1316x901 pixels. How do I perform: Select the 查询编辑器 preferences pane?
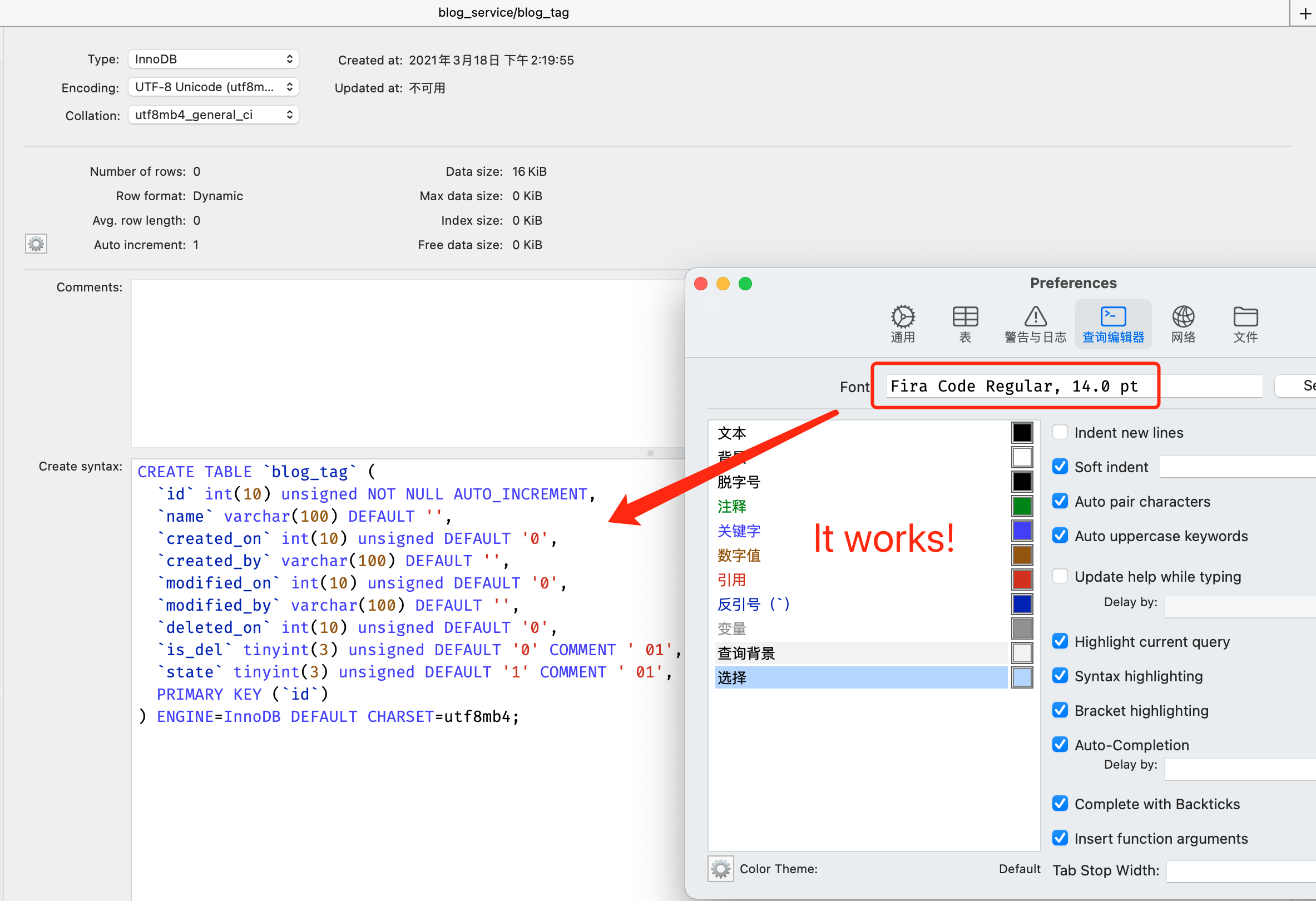pyautogui.click(x=1112, y=323)
